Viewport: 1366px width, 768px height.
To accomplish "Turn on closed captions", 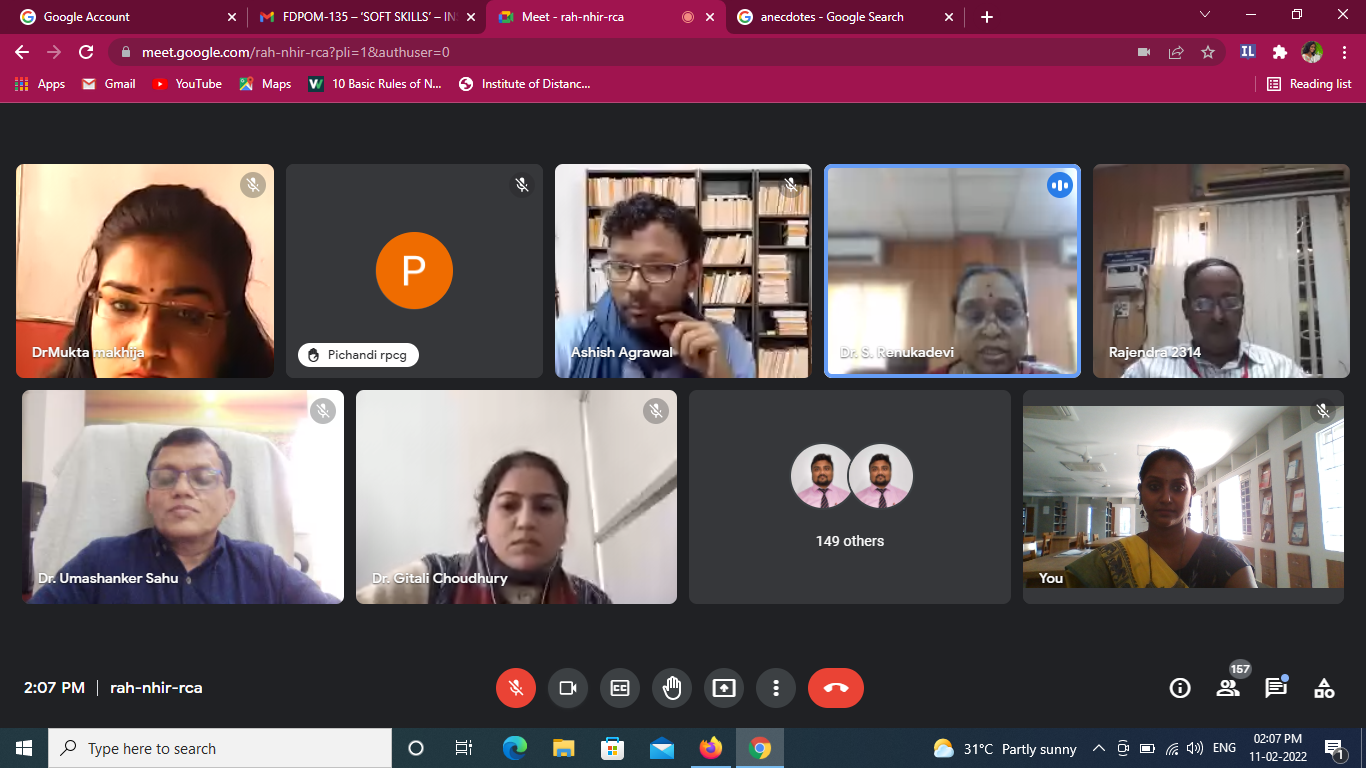I will (620, 688).
